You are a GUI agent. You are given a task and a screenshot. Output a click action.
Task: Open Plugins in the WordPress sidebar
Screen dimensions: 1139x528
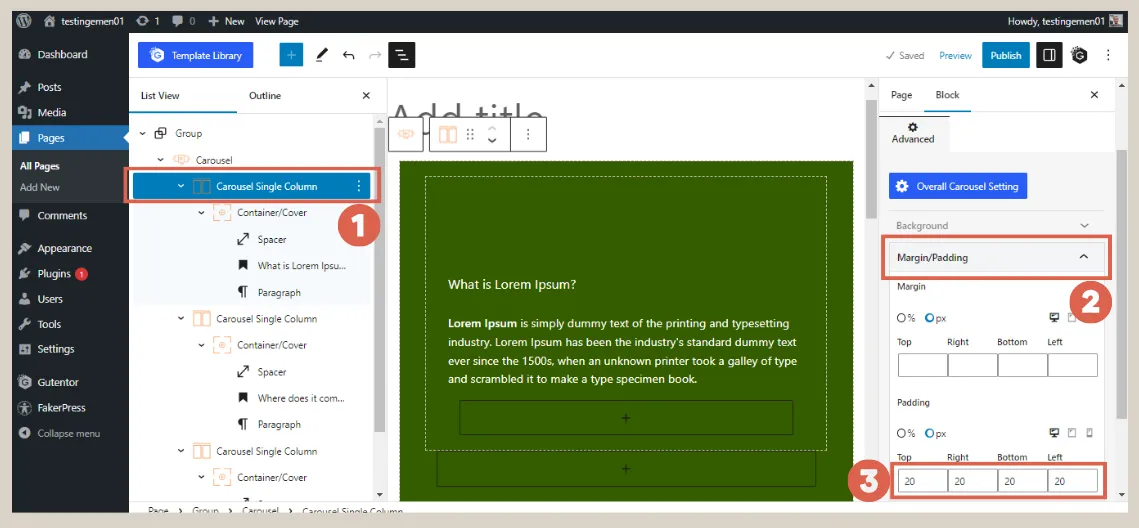[54, 273]
